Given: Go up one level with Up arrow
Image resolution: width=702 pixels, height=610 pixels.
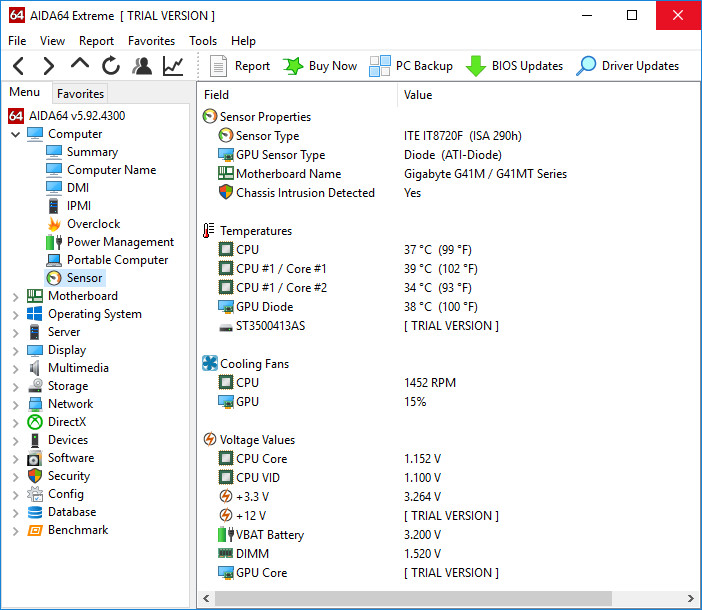Looking at the screenshot, I should (x=80, y=65).
